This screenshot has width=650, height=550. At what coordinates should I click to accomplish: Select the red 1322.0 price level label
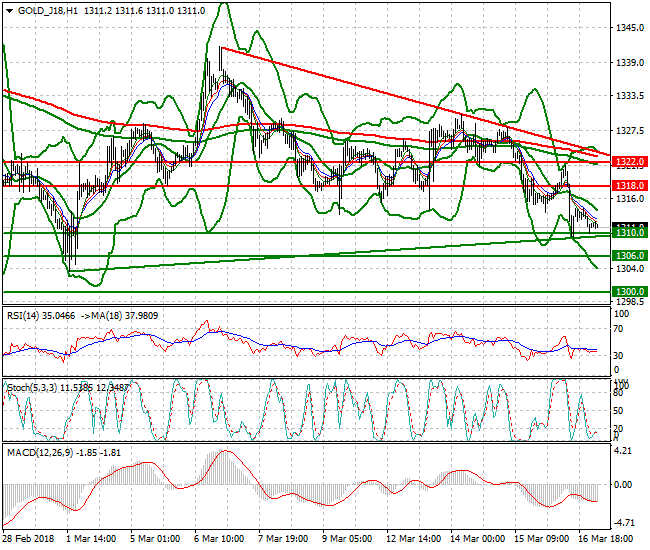pyautogui.click(x=630, y=162)
